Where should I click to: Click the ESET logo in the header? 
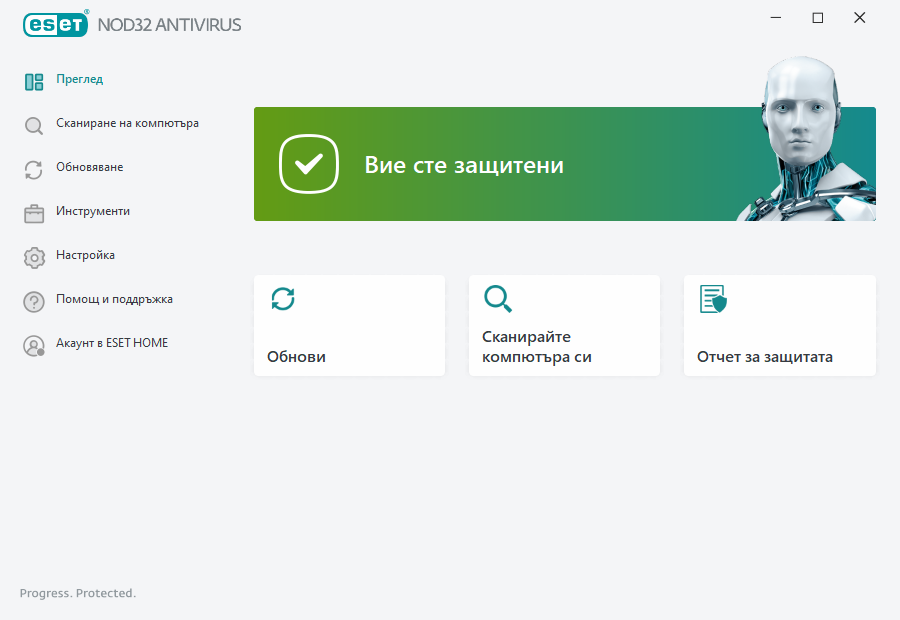[x=55, y=24]
